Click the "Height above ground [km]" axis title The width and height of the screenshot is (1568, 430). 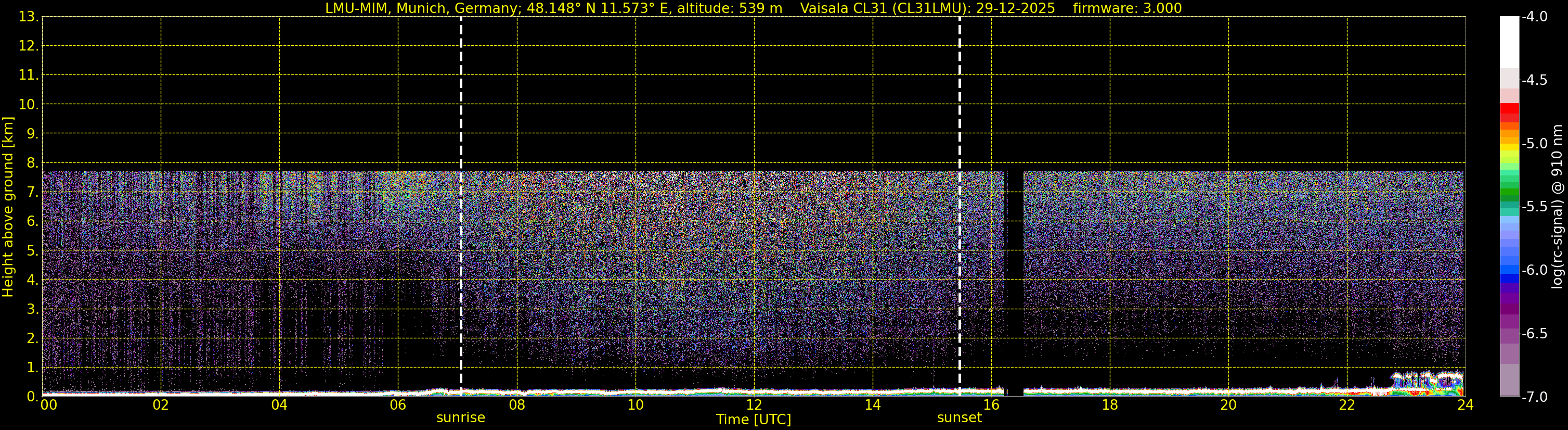click(x=8, y=207)
